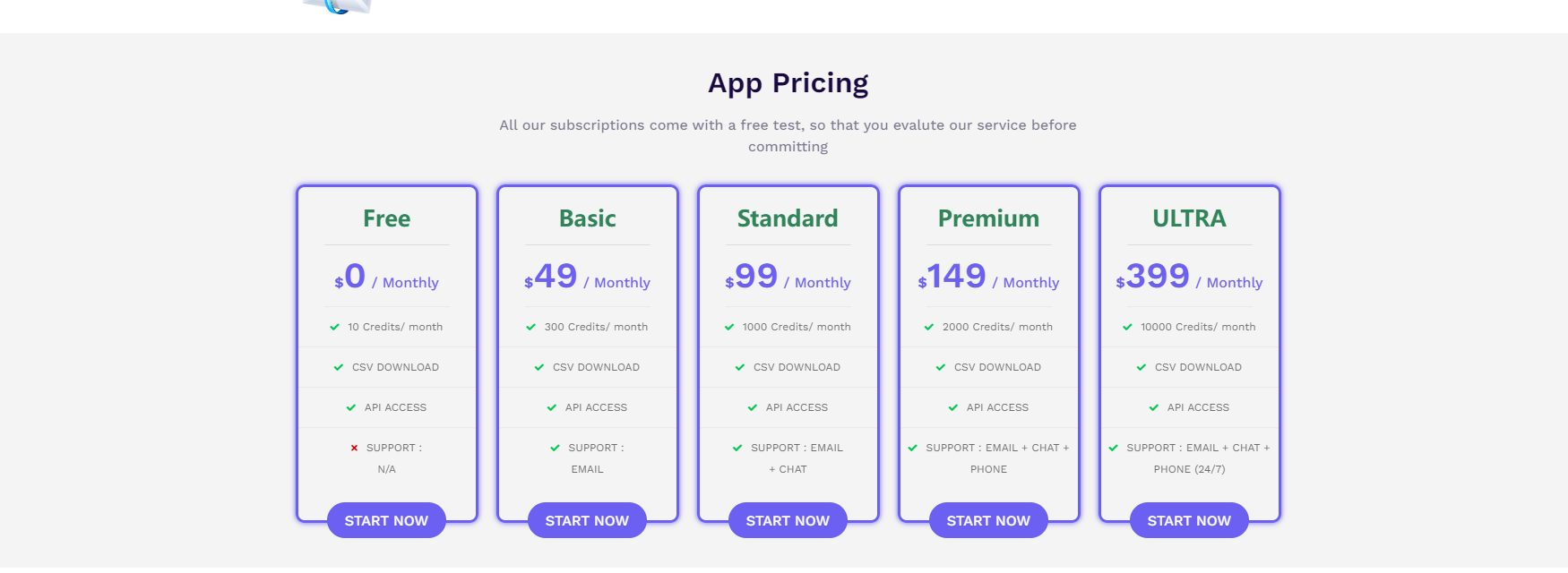Click the Free plan CSV DOWNLOAD checkmark
Screen dimensions: 1568x573
339,367
